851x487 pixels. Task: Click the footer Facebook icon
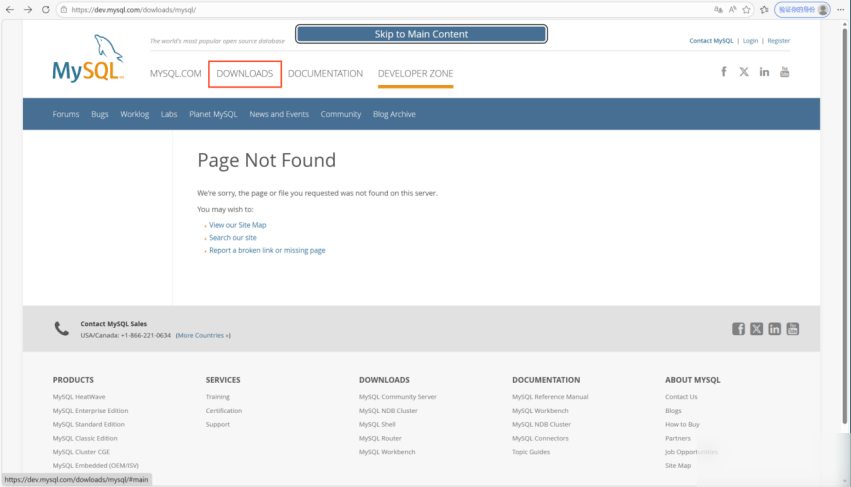click(x=738, y=328)
